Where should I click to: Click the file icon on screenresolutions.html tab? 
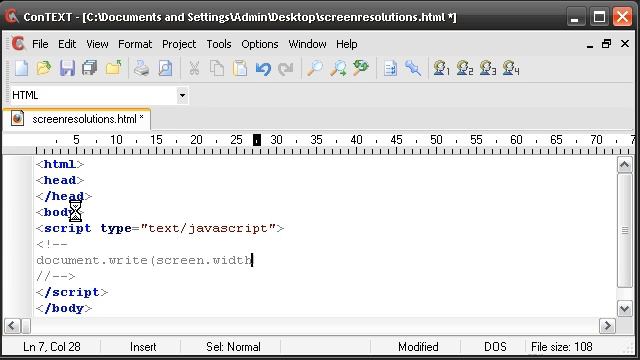point(17,119)
